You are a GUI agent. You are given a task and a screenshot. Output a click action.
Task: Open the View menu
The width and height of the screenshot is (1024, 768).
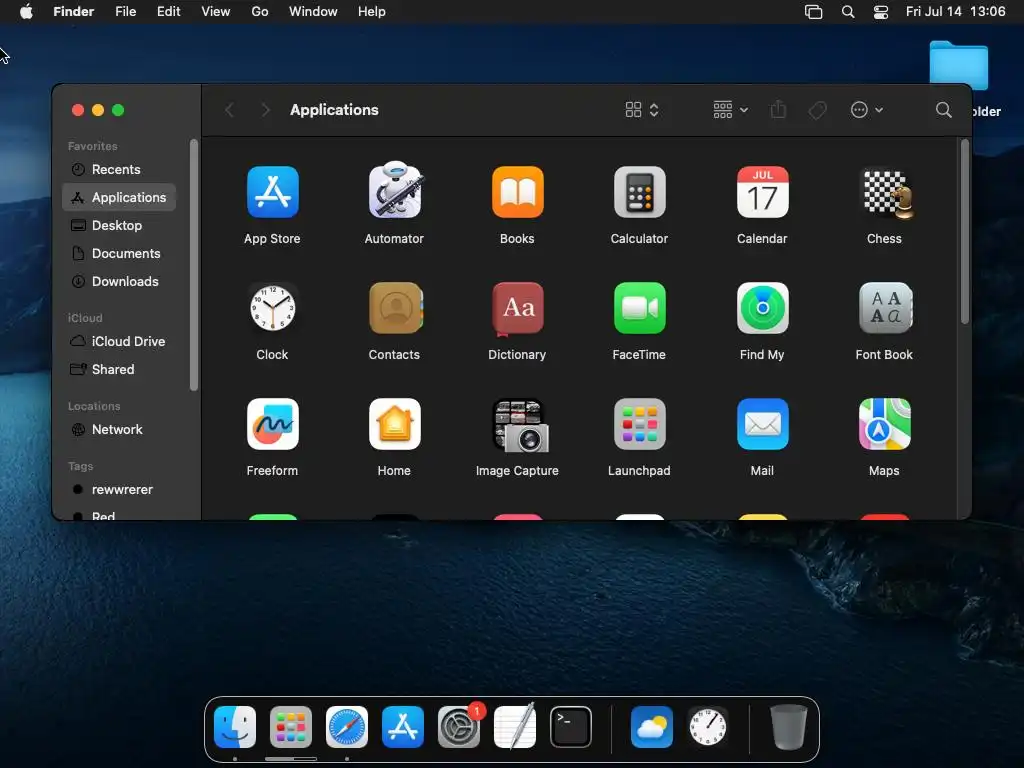[x=216, y=12]
